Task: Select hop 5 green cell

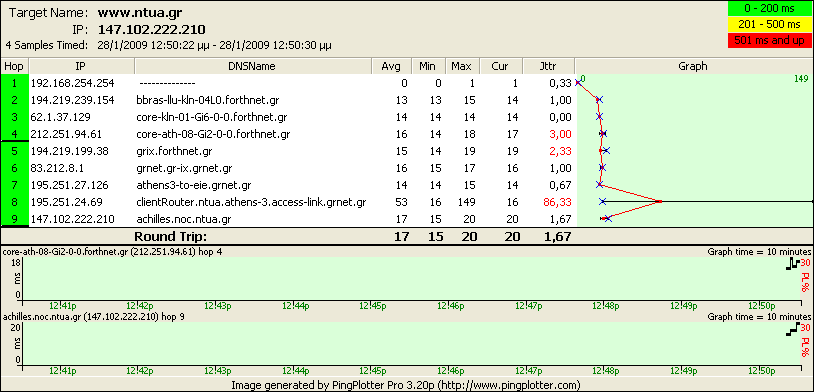Action: [x=15, y=151]
